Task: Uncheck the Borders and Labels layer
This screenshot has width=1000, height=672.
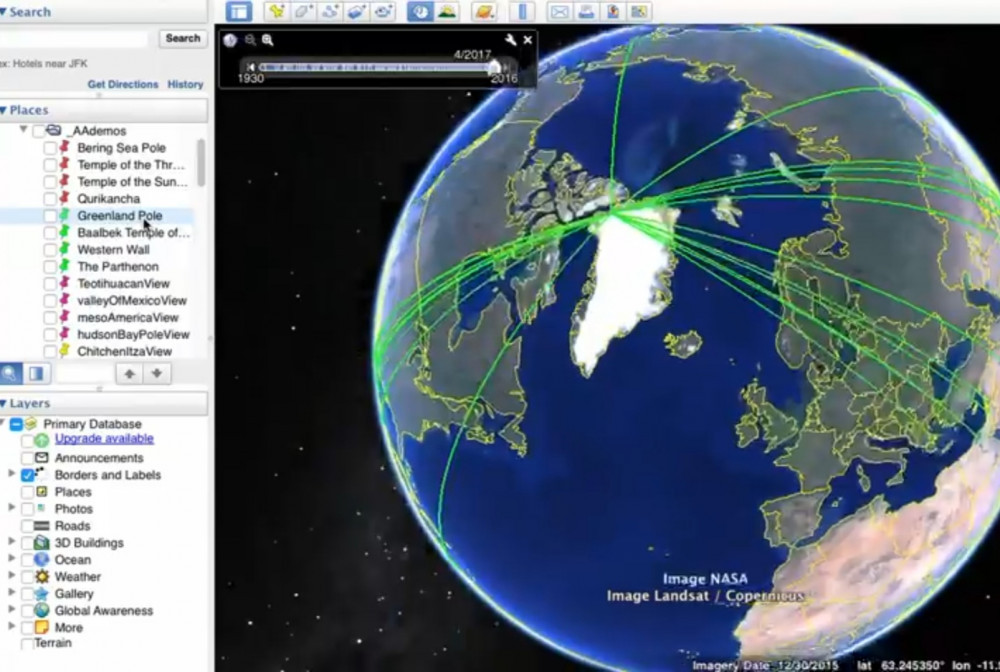Action: (x=27, y=475)
